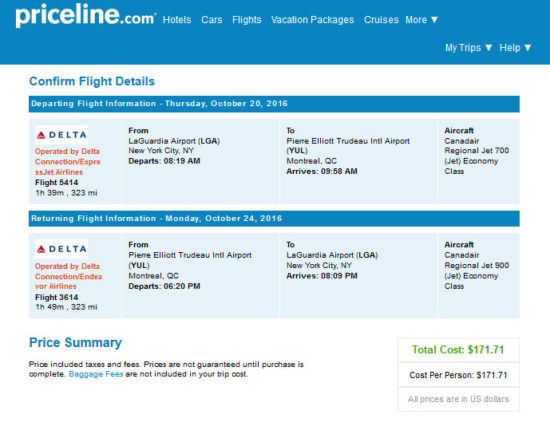
Task: Click the Departing Flight Information header bar
Action: click(x=274, y=104)
